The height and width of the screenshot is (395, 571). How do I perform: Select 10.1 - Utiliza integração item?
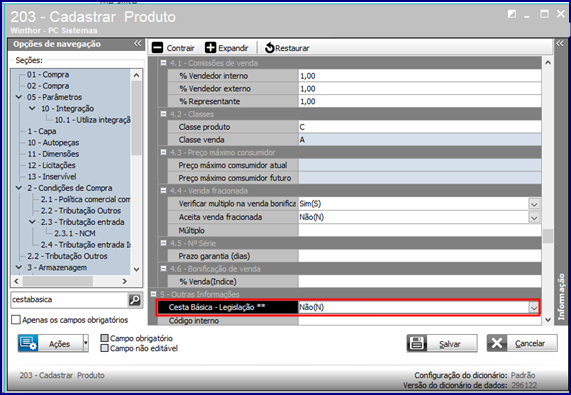click(x=92, y=120)
